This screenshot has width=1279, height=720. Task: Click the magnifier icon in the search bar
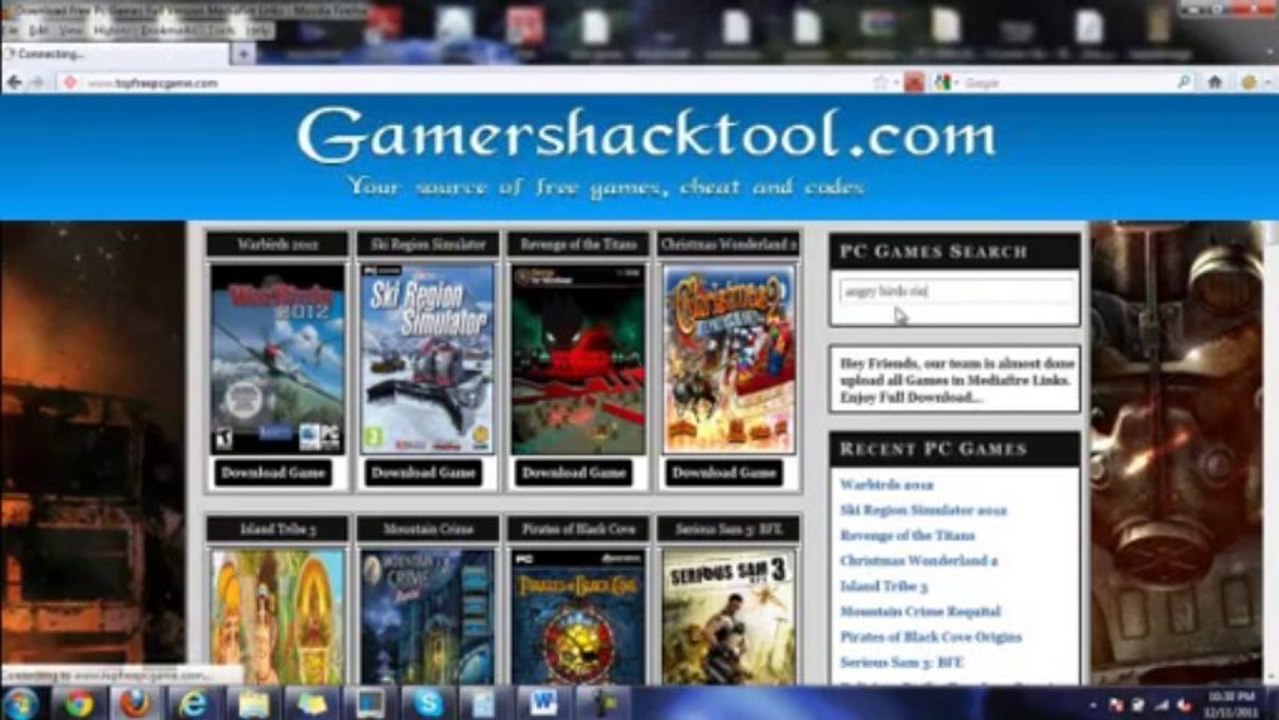click(1184, 83)
